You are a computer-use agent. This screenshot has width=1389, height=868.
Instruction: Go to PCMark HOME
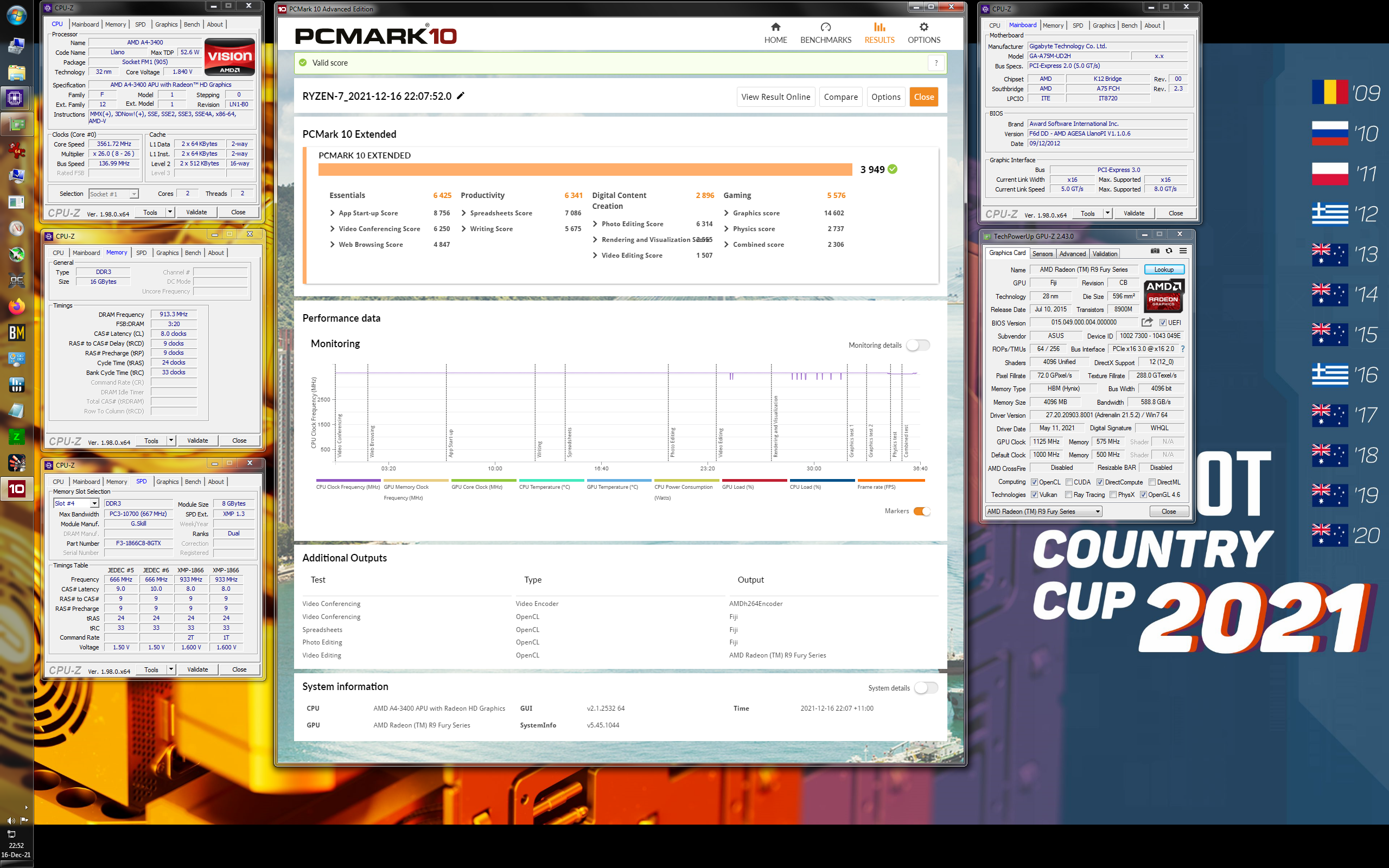[x=775, y=33]
